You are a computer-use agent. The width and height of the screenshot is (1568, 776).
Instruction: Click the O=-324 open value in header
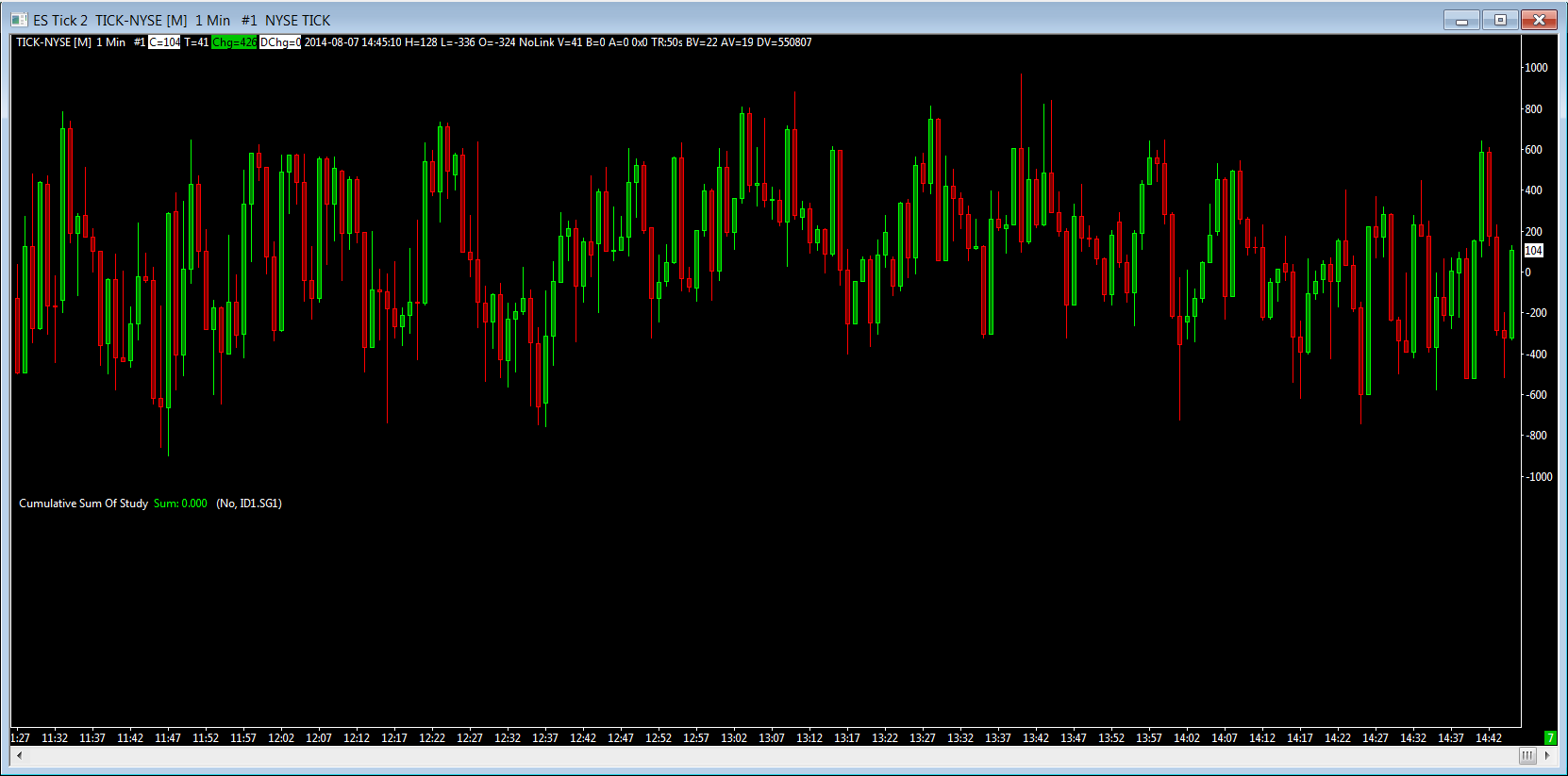coord(497,42)
